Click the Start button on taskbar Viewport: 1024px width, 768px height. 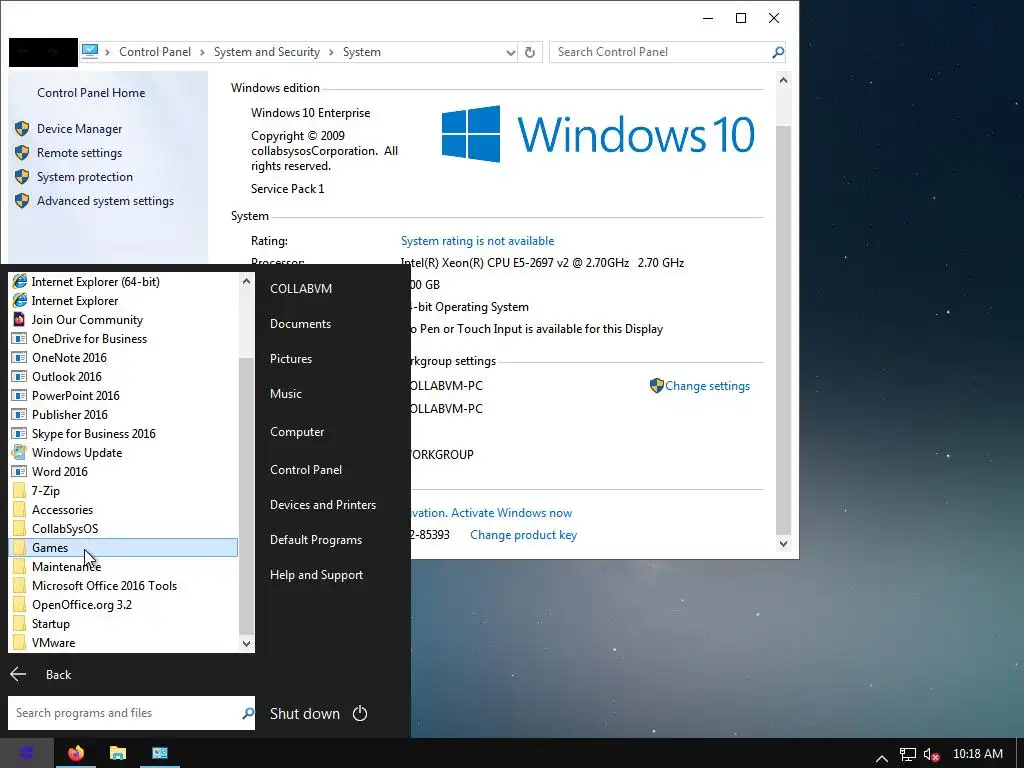[x=26, y=753]
